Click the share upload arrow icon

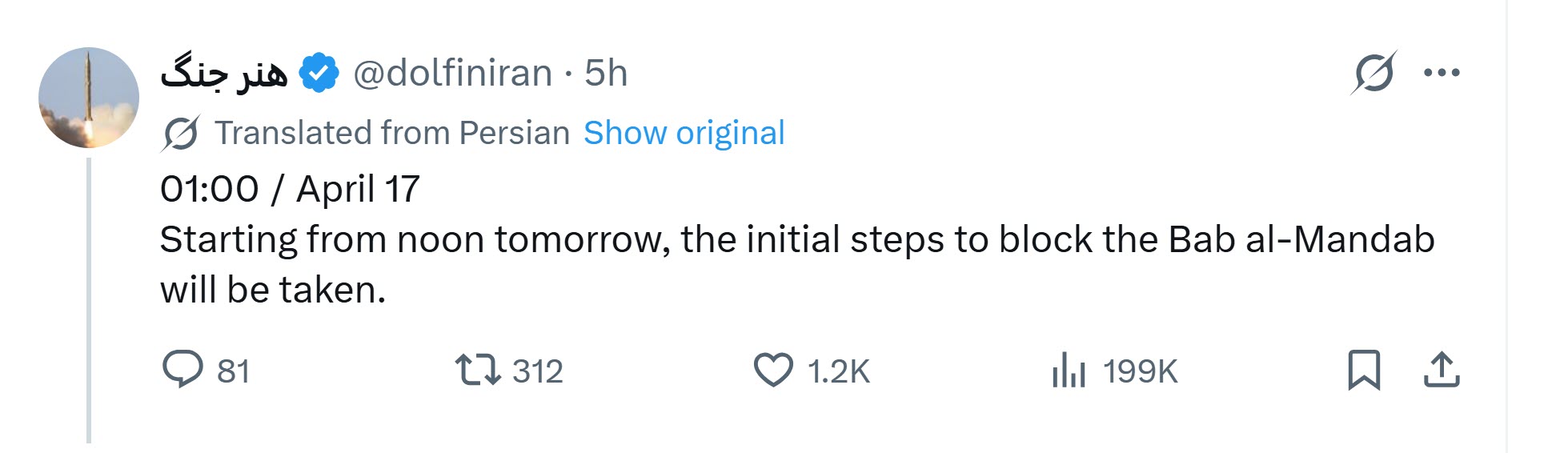click(x=1442, y=370)
